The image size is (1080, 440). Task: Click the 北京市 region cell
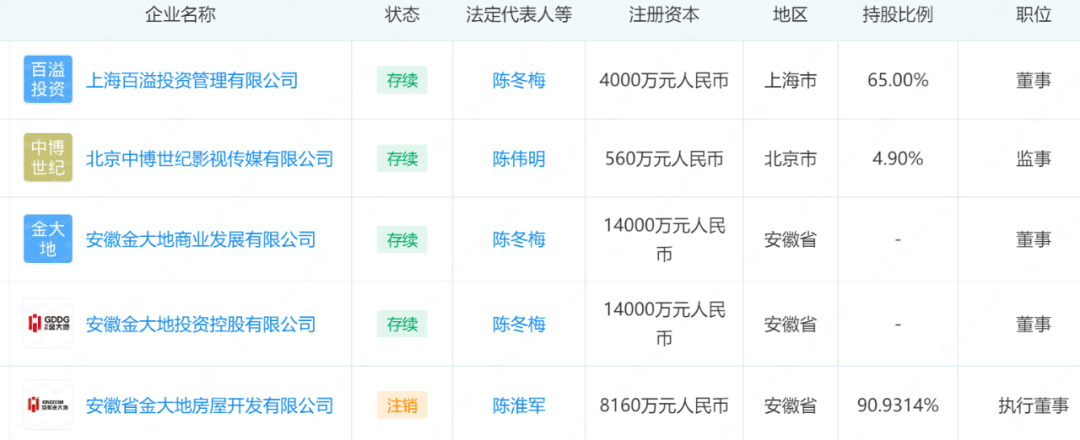(790, 159)
